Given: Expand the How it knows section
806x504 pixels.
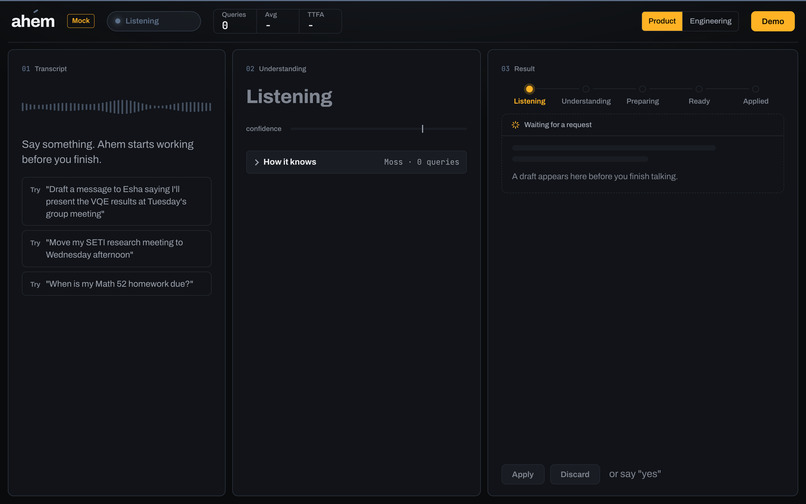Looking at the screenshot, I should click(356, 162).
